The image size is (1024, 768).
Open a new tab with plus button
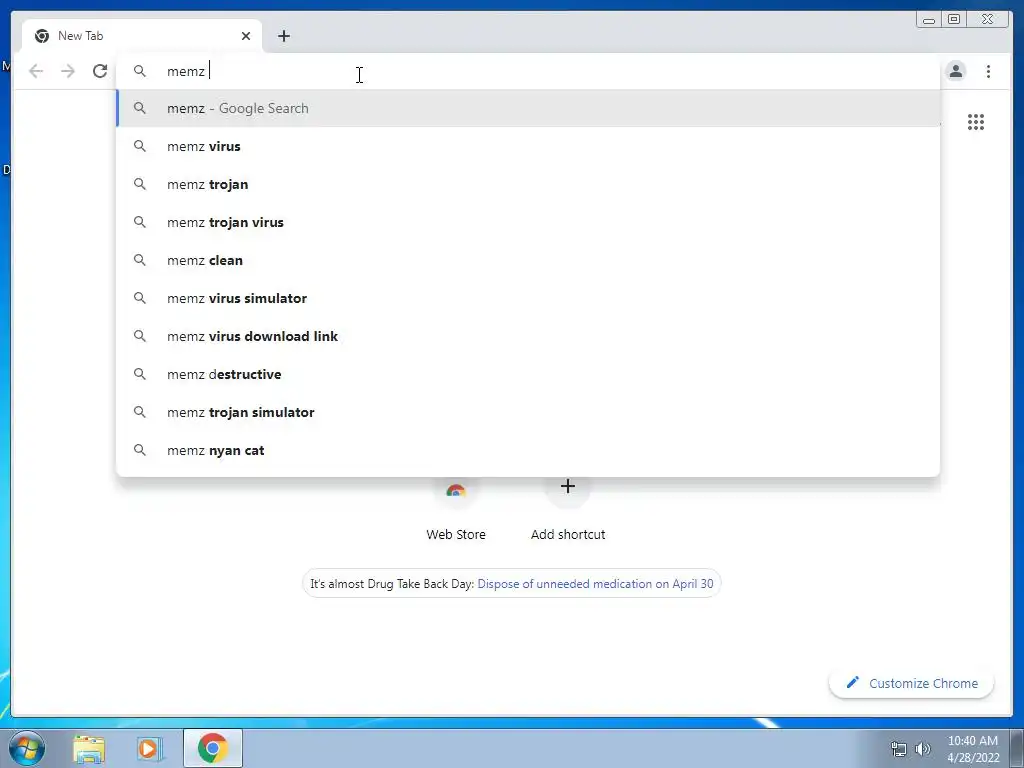point(283,36)
